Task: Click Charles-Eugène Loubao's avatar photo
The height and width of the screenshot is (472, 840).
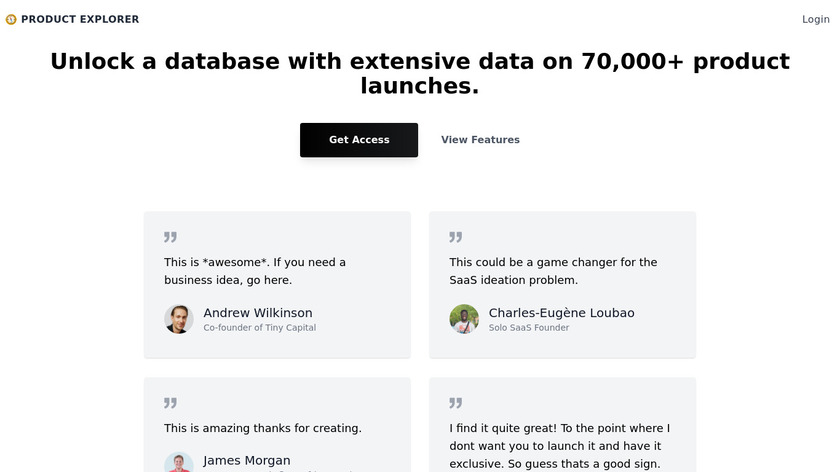Action: click(464, 319)
